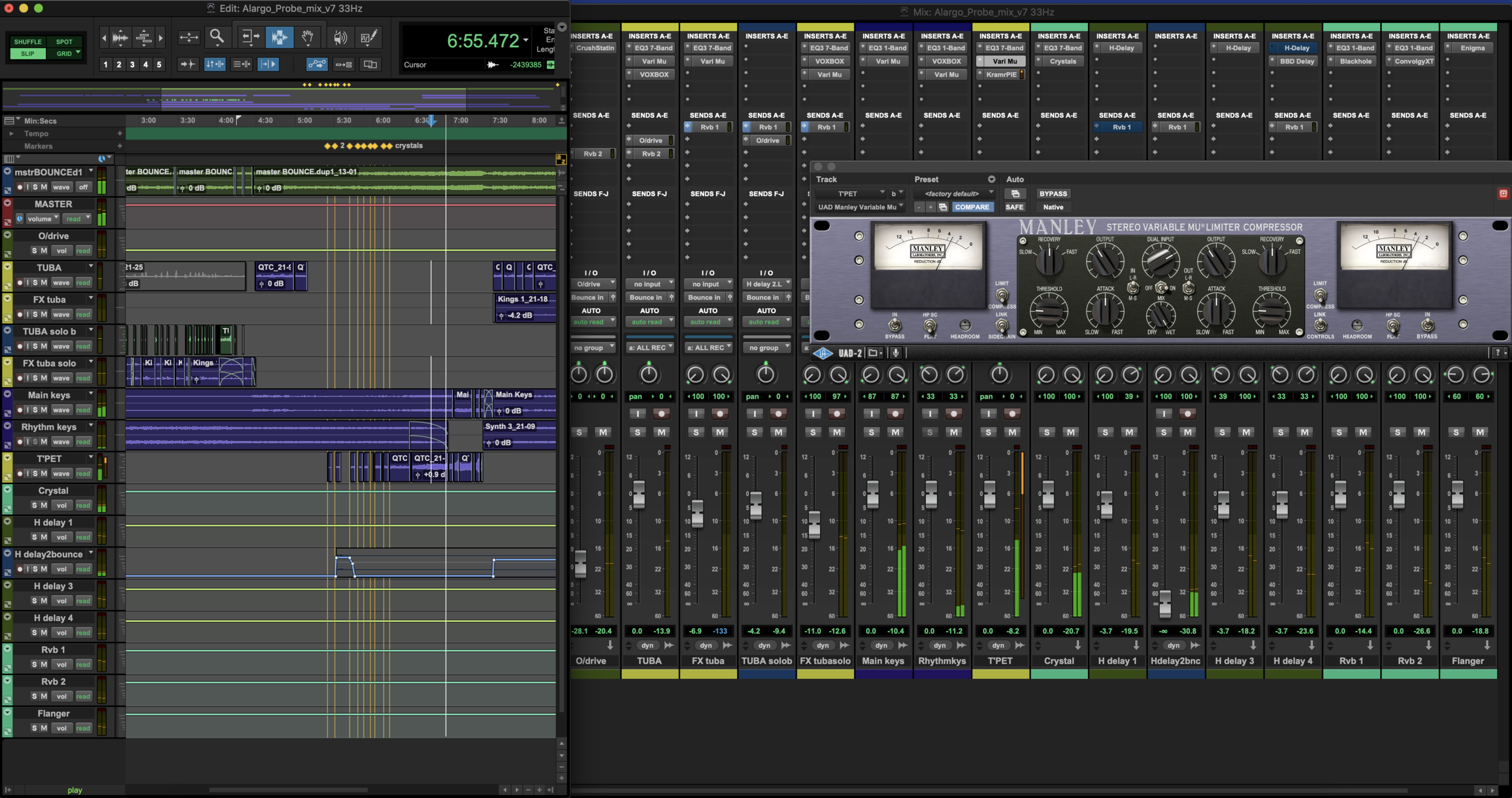Click the COMPARE button
Image resolution: width=1512 pixels, height=798 pixels.
point(972,207)
